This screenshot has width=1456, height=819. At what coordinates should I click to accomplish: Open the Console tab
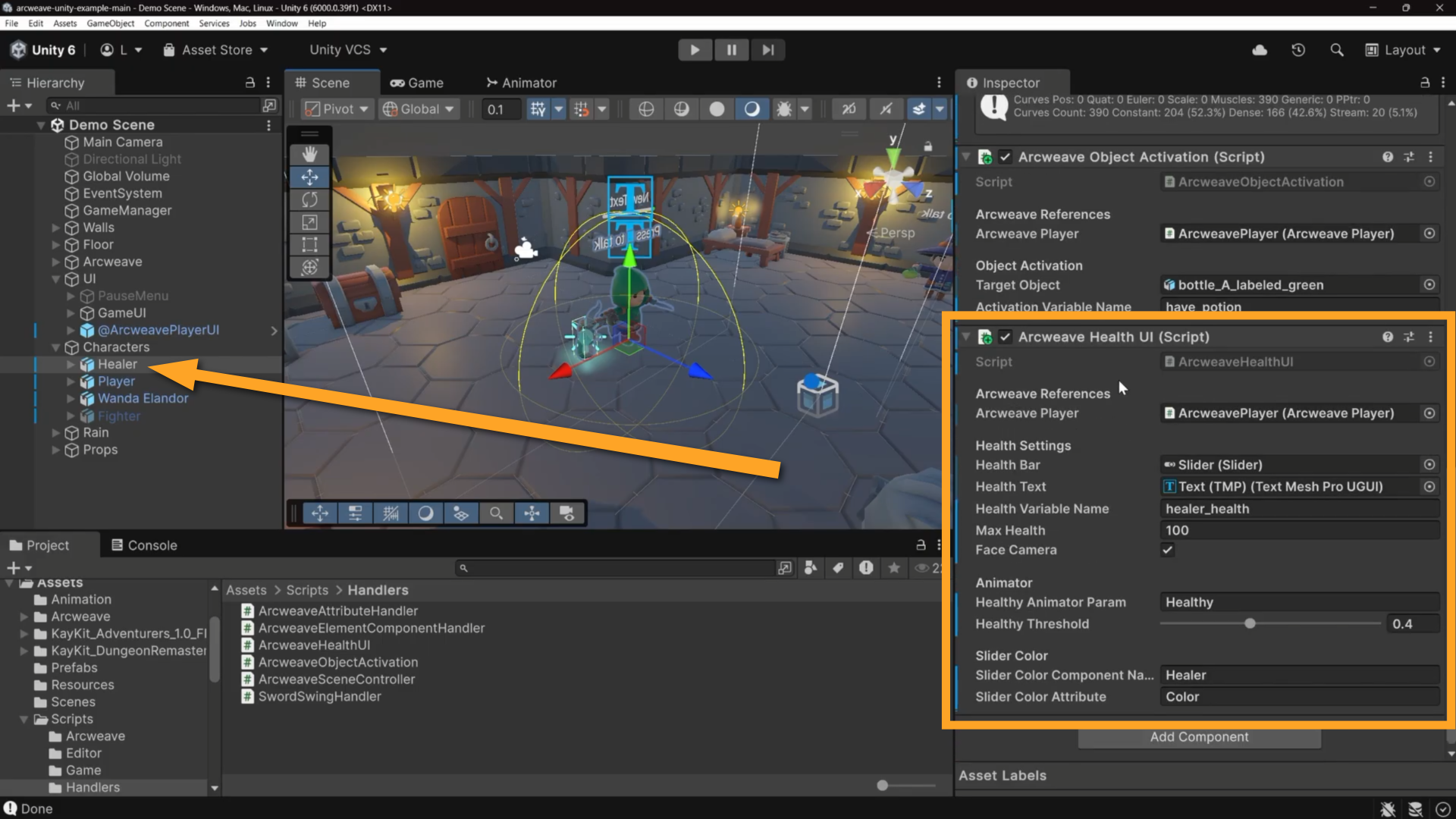click(x=144, y=545)
